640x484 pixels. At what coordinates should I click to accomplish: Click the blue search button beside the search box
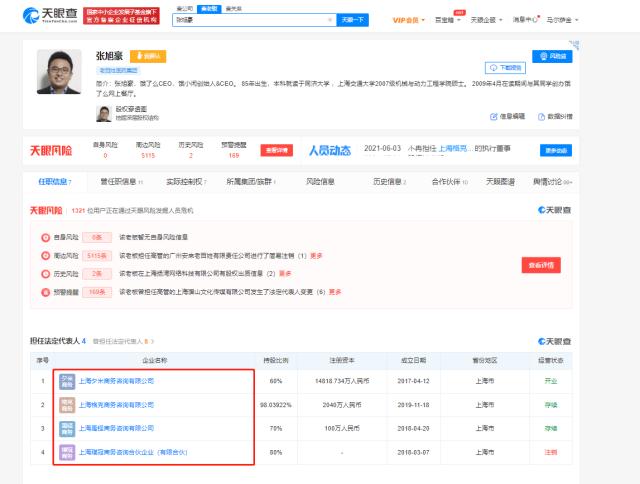coord(353,20)
